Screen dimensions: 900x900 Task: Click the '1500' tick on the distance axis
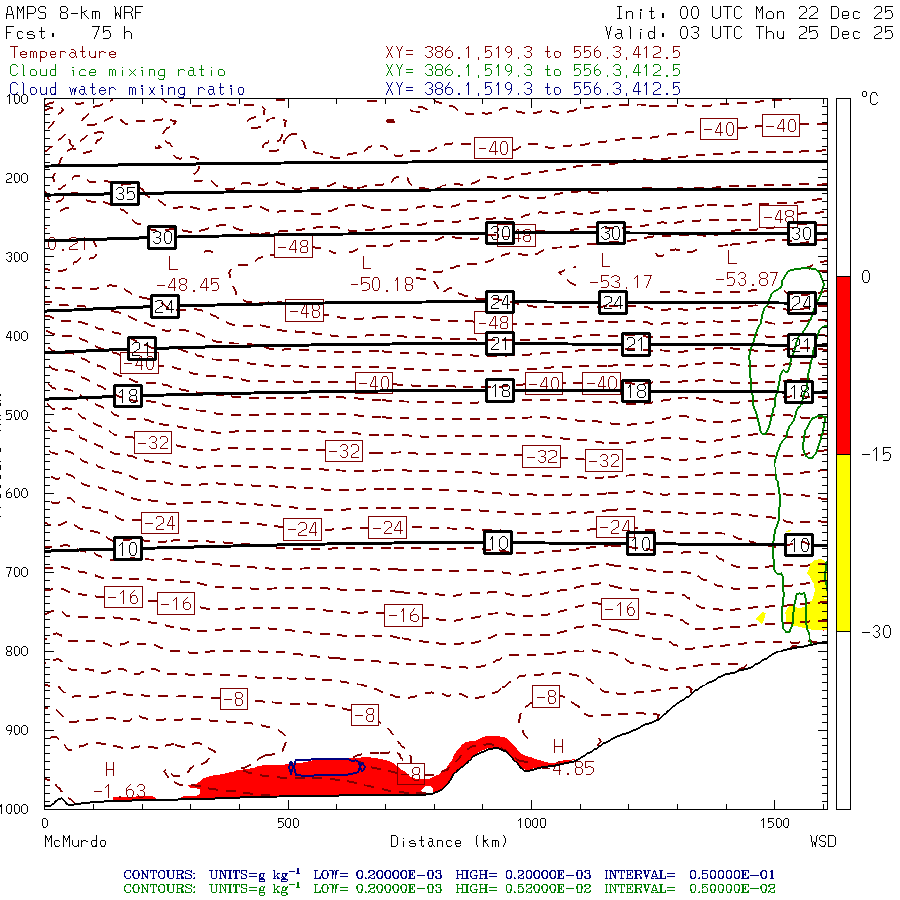tap(775, 823)
